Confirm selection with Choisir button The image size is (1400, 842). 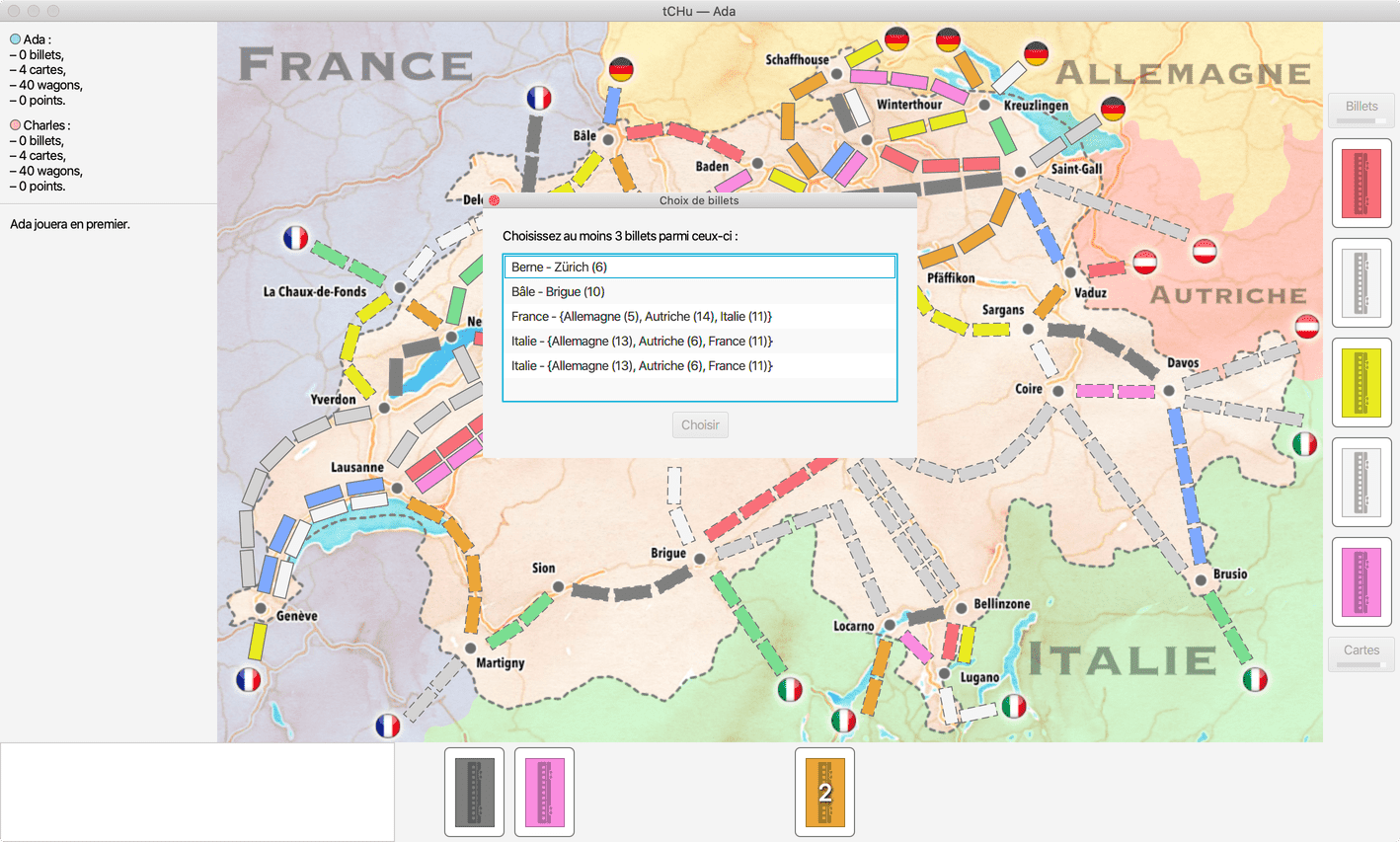click(x=700, y=424)
